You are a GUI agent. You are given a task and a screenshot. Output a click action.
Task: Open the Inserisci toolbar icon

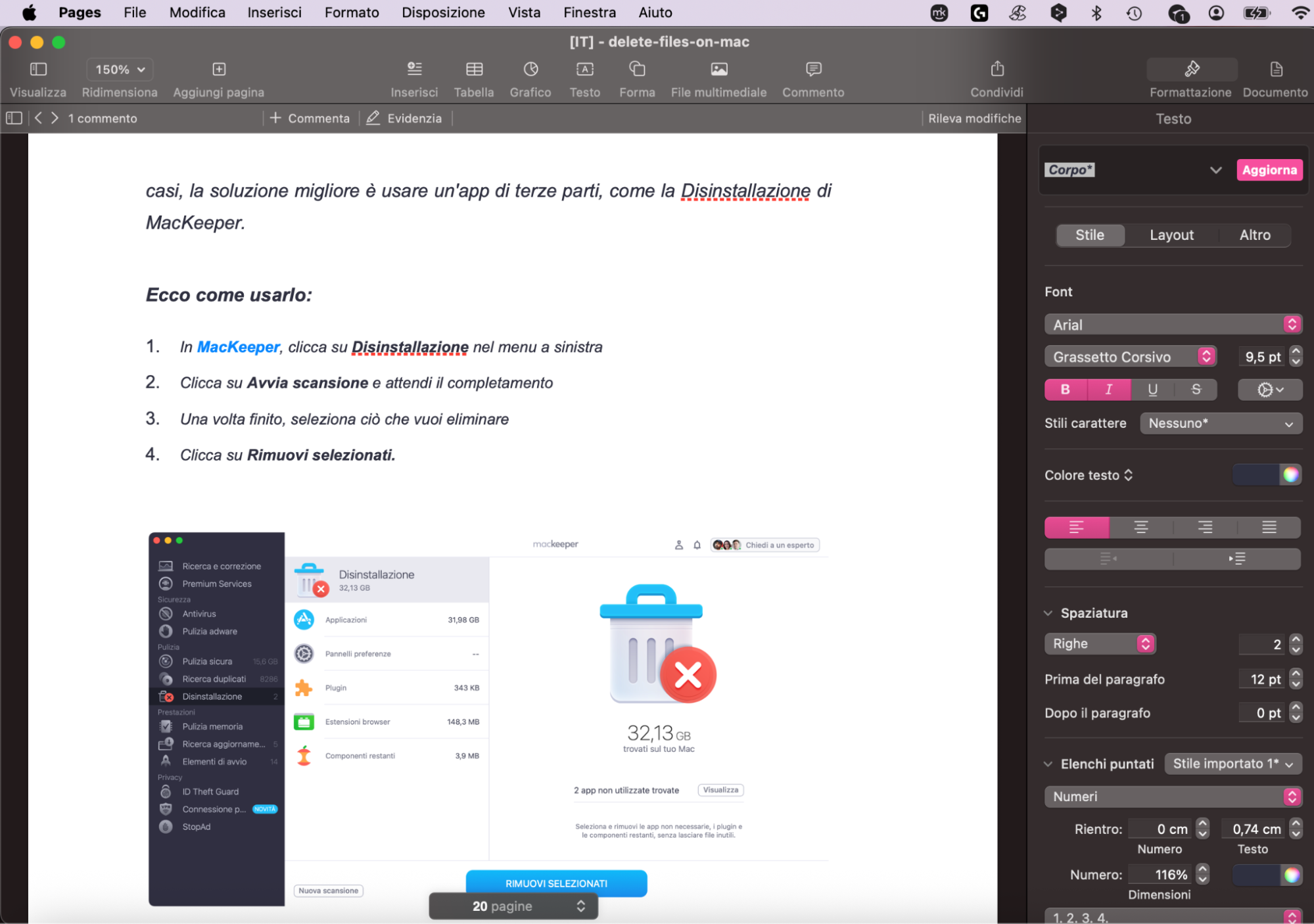pyautogui.click(x=414, y=69)
